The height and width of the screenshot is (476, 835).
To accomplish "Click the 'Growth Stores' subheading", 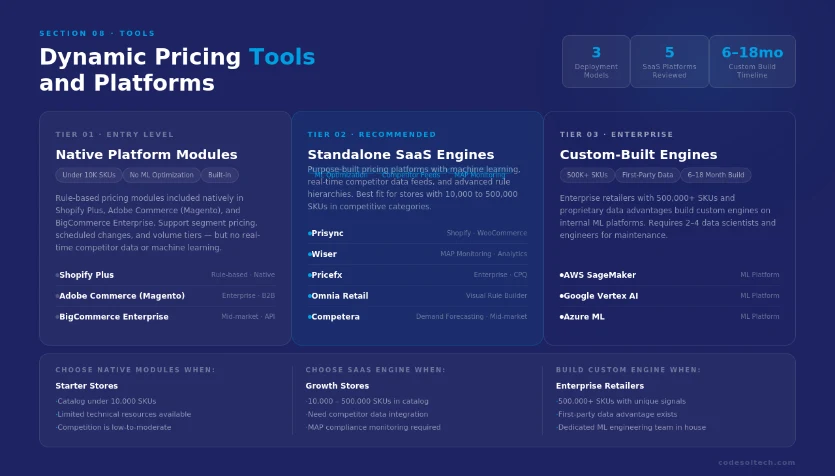I will pyautogui.click(x=337, y=385).
